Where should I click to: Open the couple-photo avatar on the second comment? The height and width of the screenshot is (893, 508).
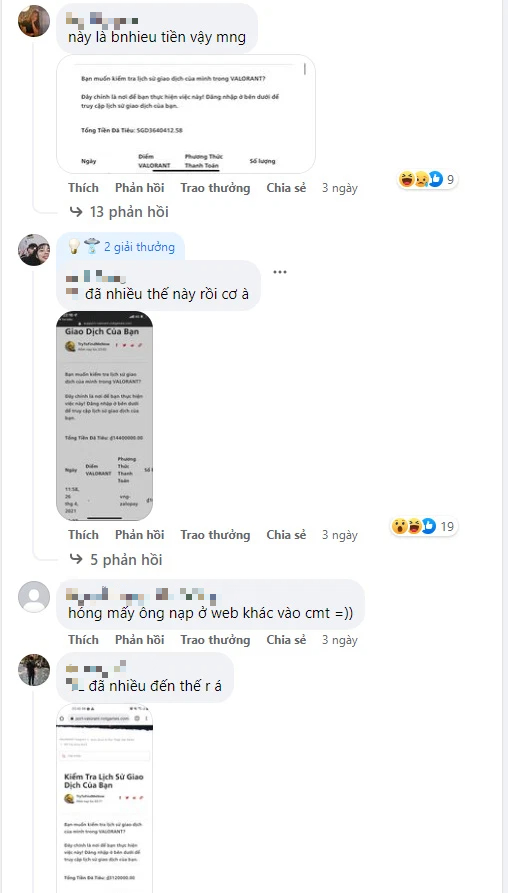pos(34,250)
